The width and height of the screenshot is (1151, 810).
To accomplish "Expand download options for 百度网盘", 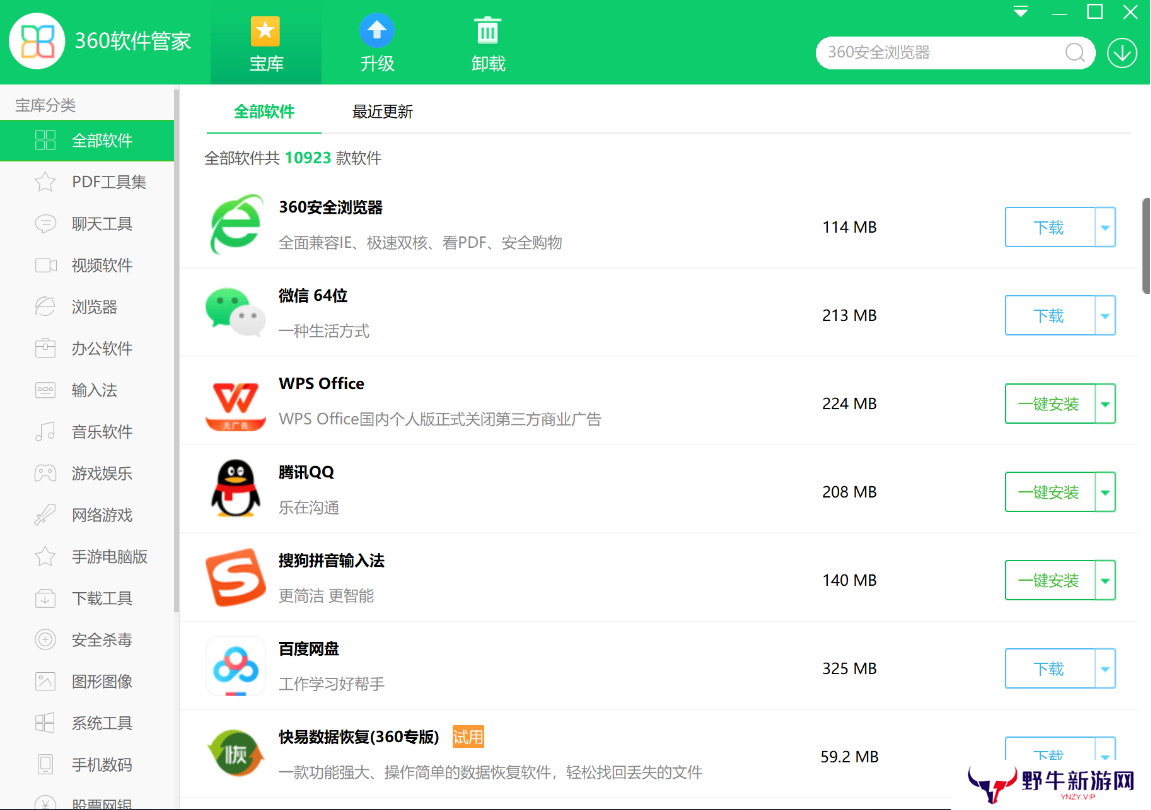I will point(1105,669).
